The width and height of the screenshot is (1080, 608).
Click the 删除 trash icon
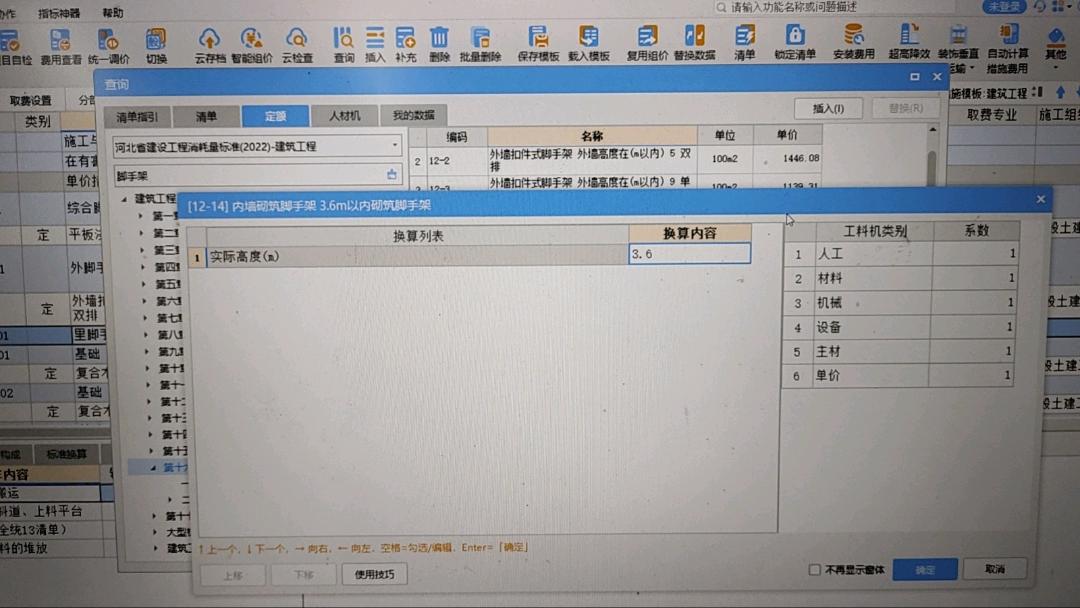point(439,45)
